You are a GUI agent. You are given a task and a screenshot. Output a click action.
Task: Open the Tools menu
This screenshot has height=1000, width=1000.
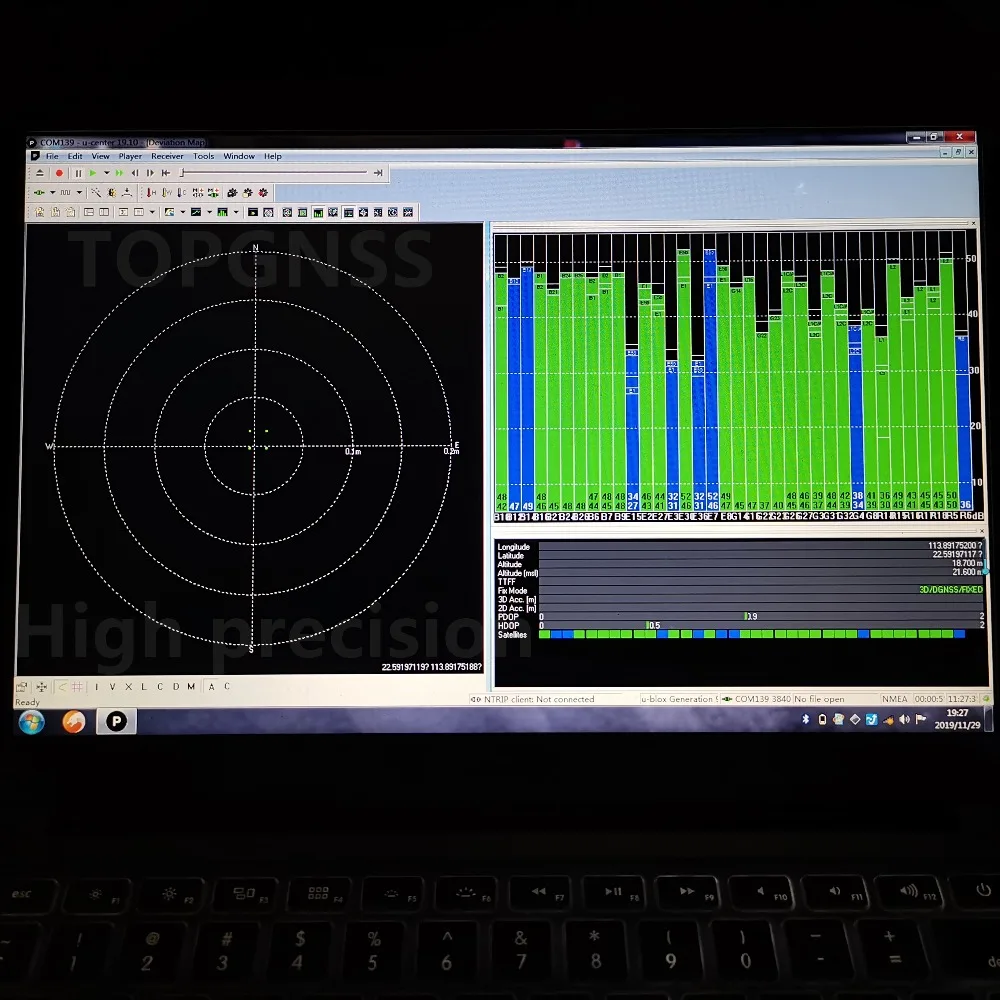click(203, 156)
